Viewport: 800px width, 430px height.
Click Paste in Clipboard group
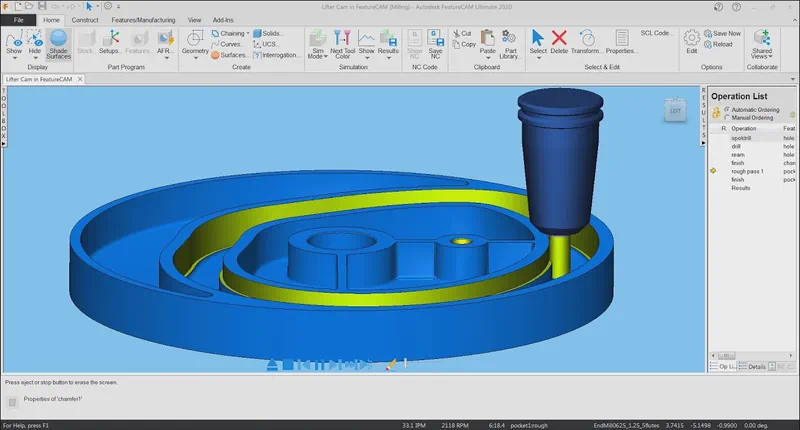(488, 42)
